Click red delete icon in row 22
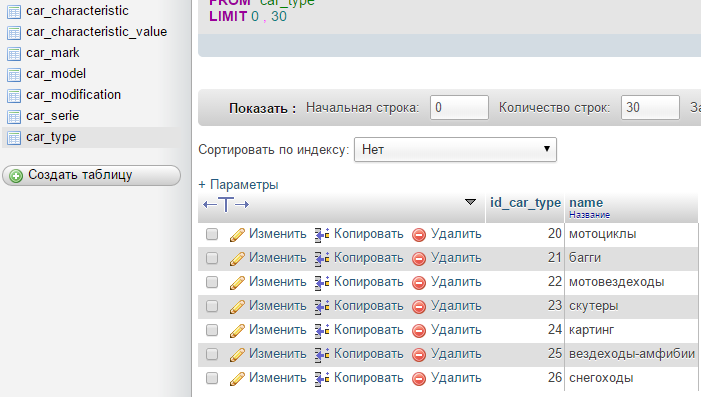This screenshot has height=397, width=701. (x=419, y=283)
